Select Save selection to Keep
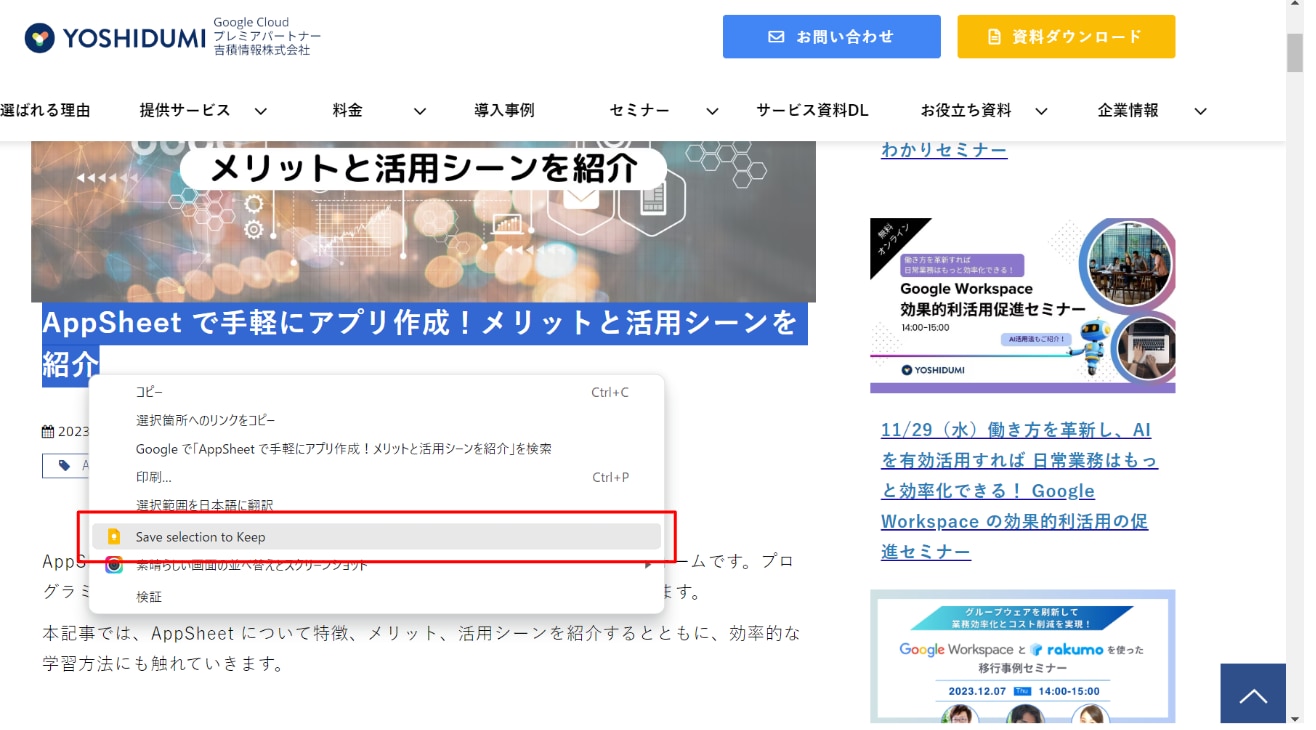 [376, 537]
